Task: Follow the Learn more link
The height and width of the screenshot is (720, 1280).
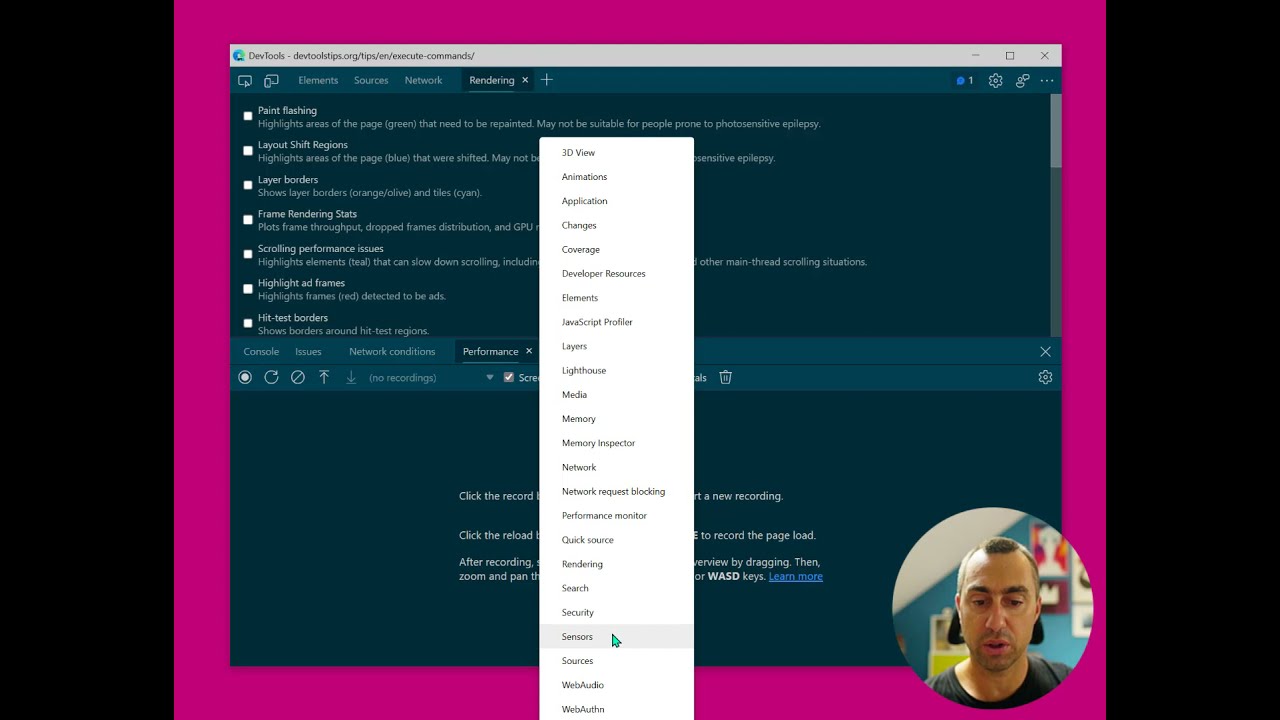Action: (796, 576)
